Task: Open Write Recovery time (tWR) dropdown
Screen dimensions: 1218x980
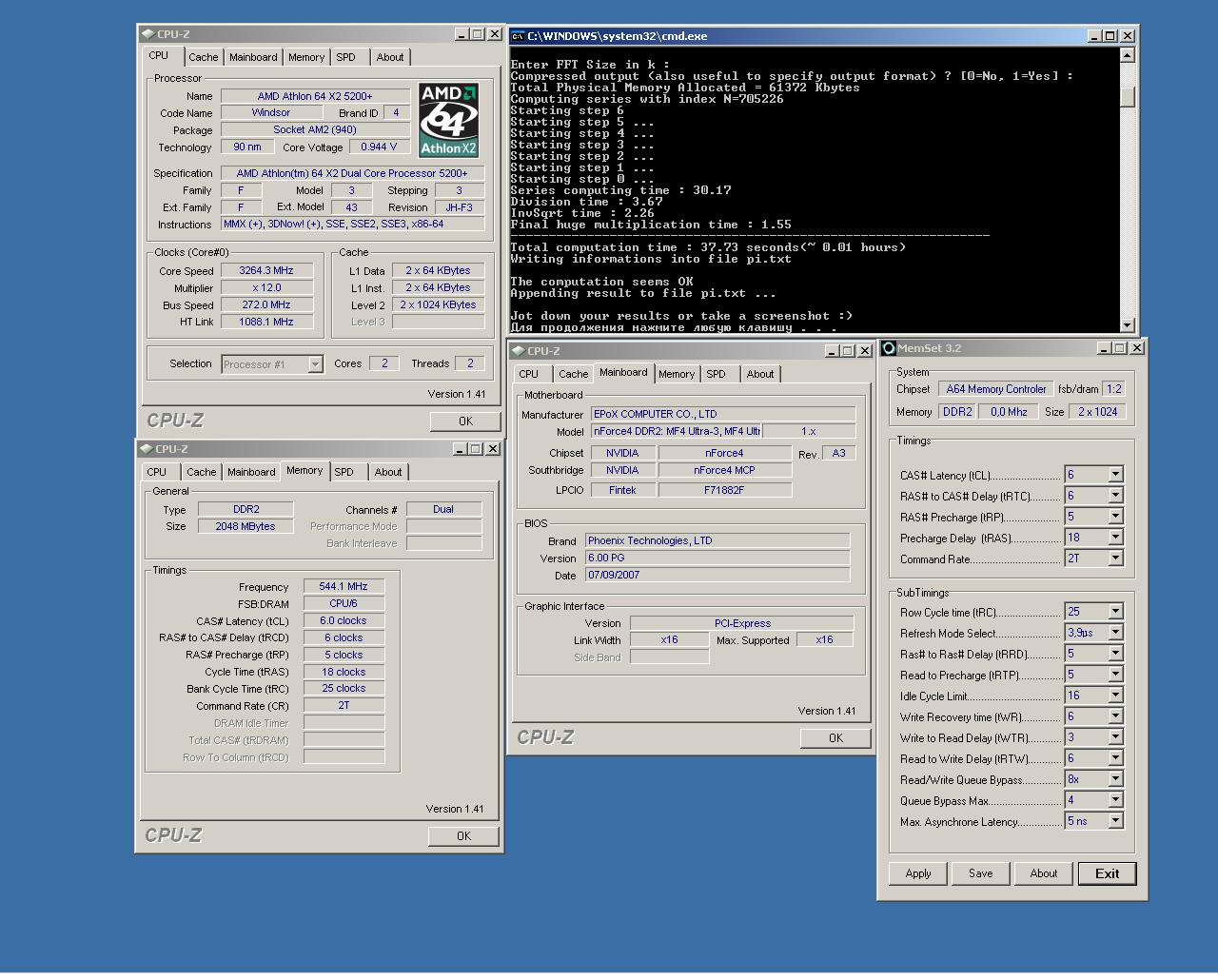Action: click(x=1115, y=715)
